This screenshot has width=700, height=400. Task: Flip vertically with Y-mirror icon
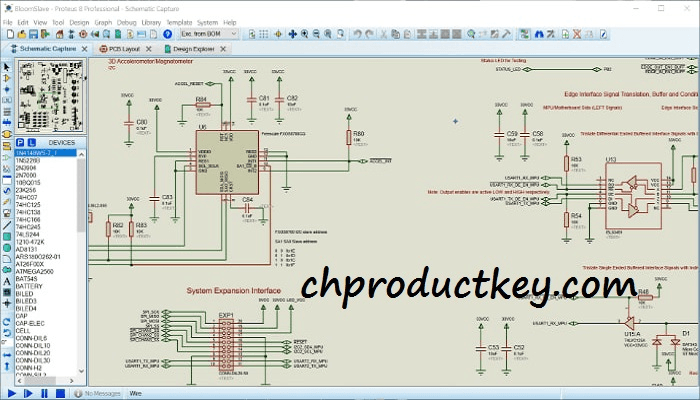(7, 366)
